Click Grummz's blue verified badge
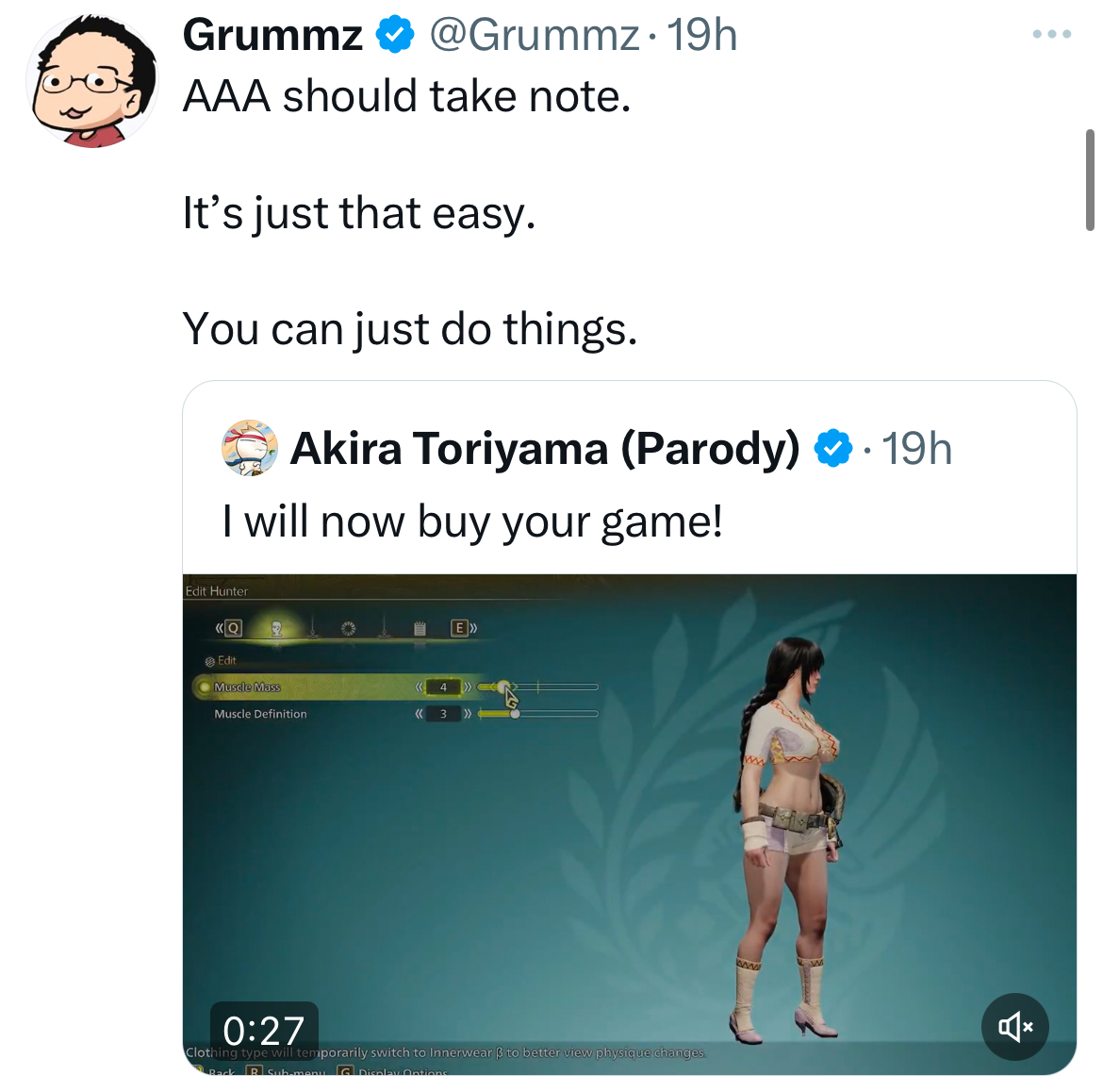The height and width of the screenshot is (1092, 1103). 395,35
